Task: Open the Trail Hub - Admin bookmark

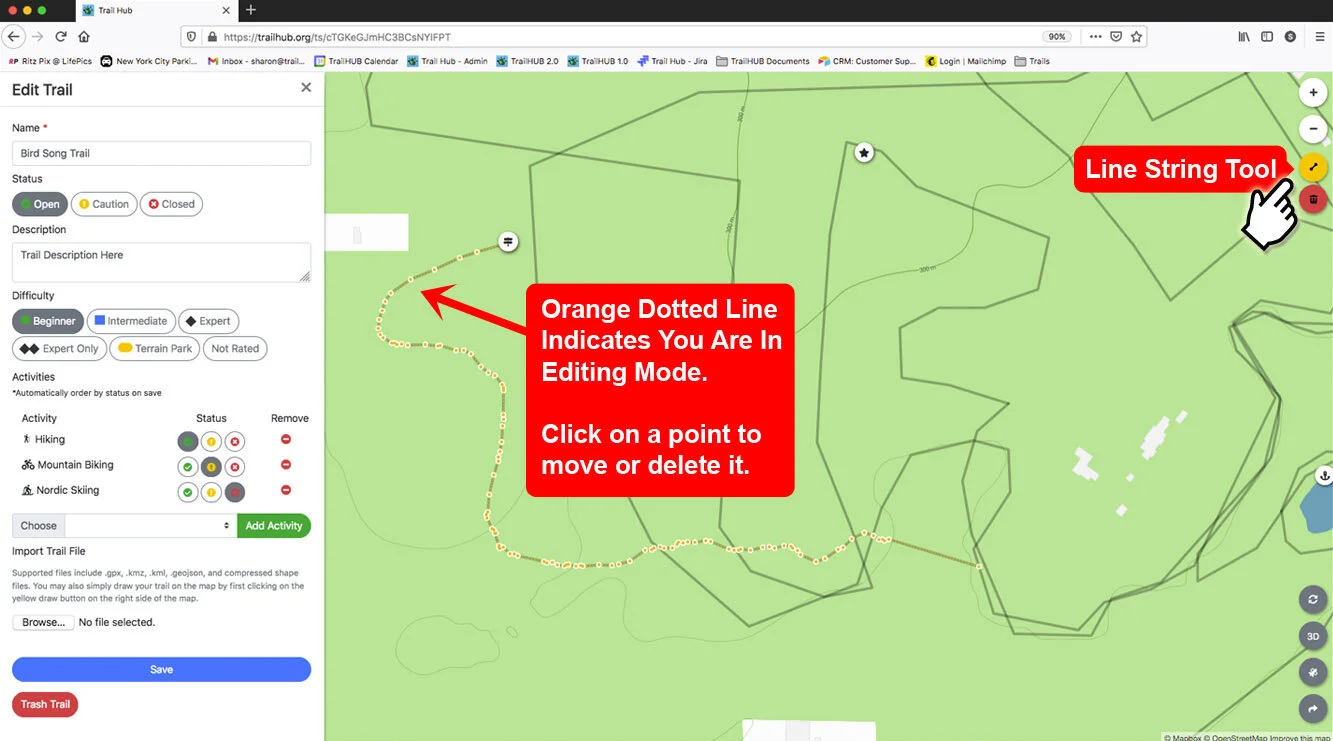Action: [x=447, y=61]
